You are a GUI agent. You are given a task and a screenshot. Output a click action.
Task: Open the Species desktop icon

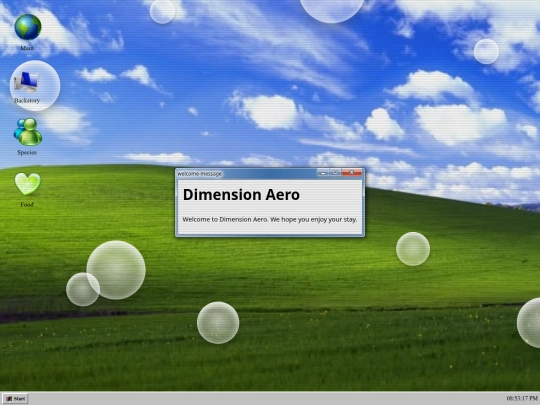pyautogui.click(x=28, y=132)
